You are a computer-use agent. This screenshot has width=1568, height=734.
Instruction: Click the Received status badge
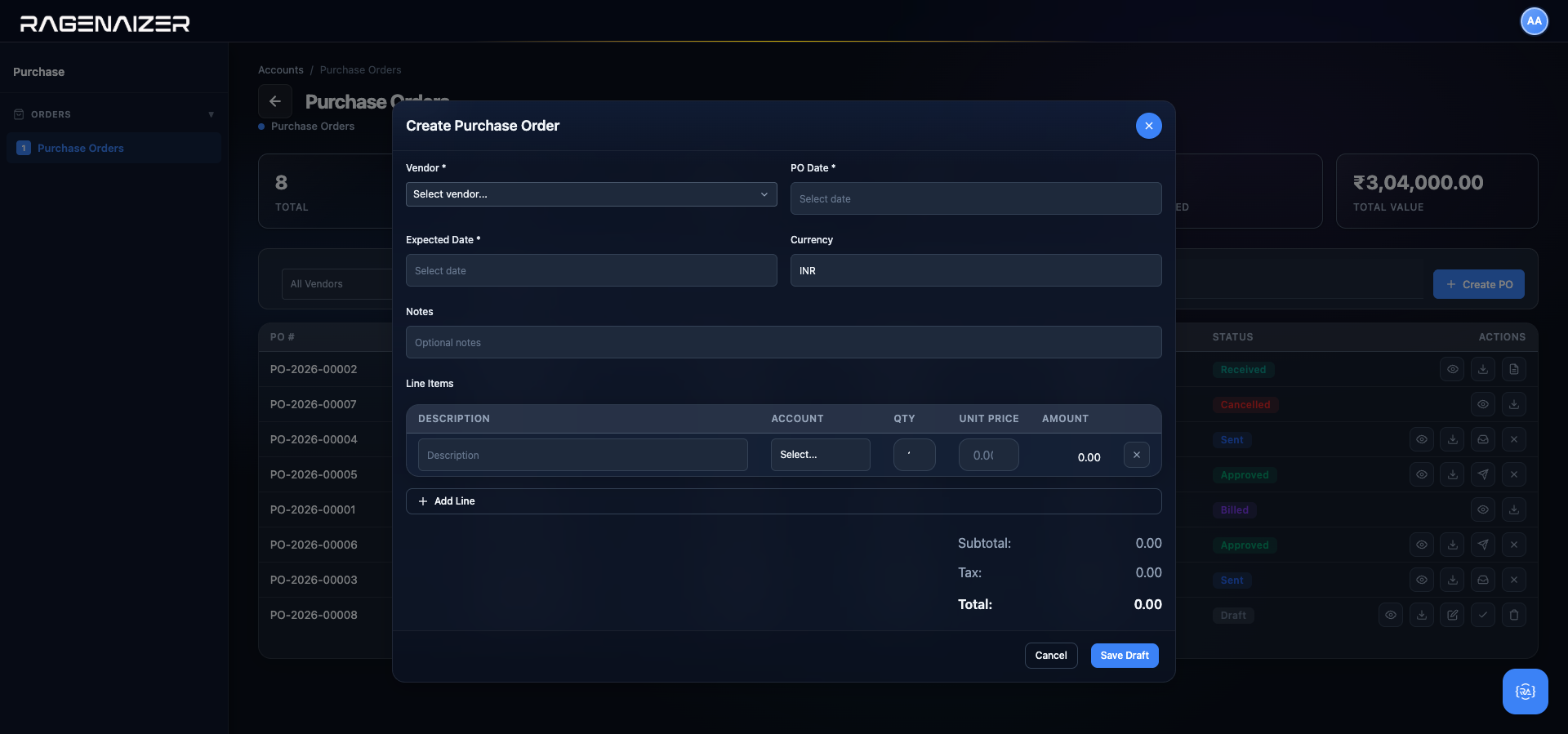click(1243, 370)
